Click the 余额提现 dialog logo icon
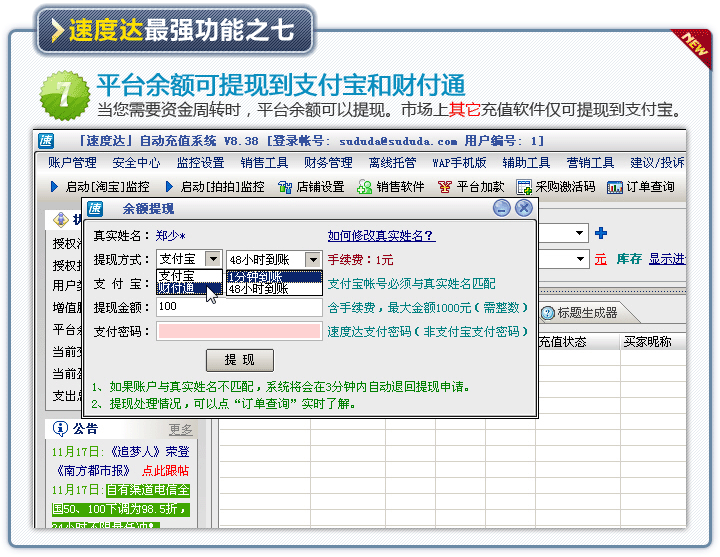720x557 pixels. coord(95,208)
